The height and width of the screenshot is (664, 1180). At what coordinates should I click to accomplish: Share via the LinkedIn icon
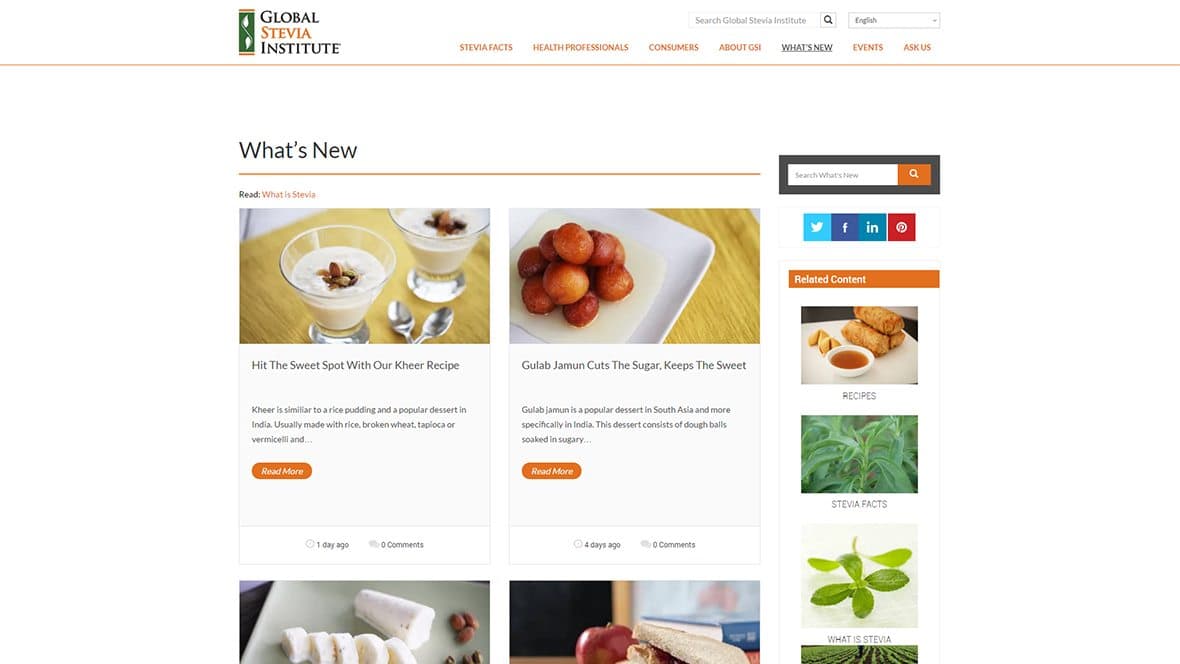pyautogui.click(x=872, y=227)
